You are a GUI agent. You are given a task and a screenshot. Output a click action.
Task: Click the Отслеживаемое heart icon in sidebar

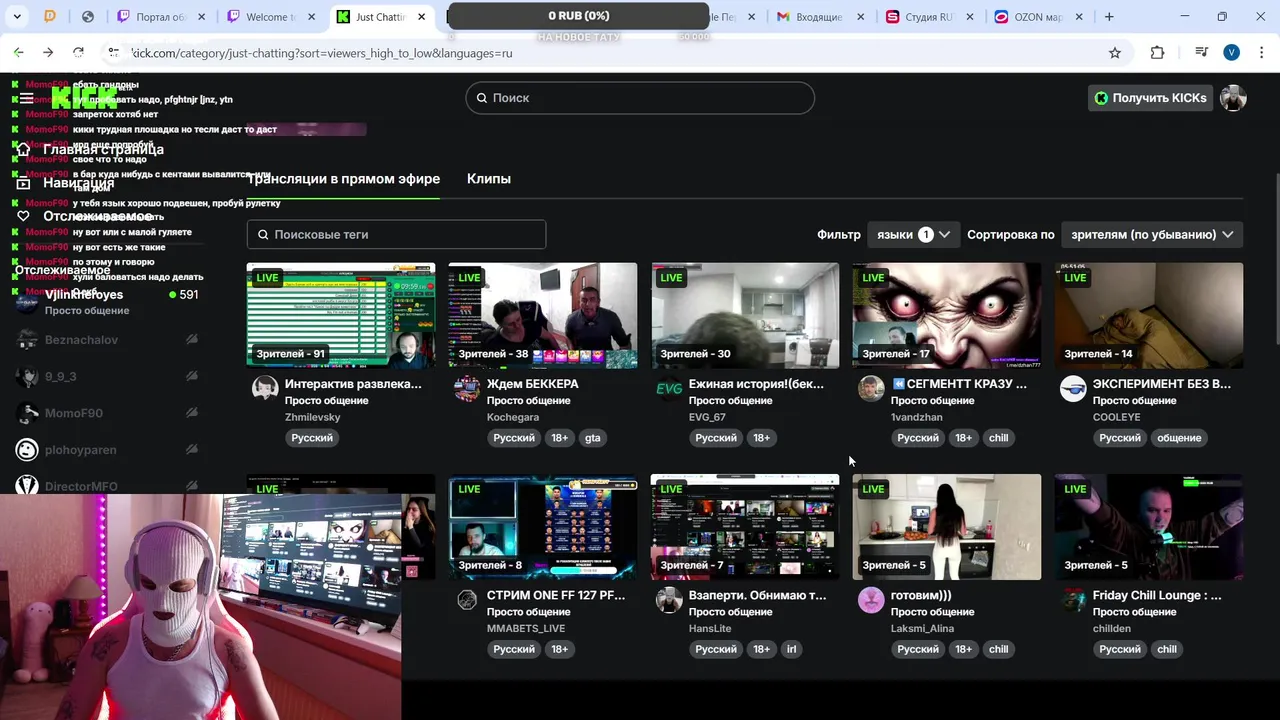coord(23,216)
